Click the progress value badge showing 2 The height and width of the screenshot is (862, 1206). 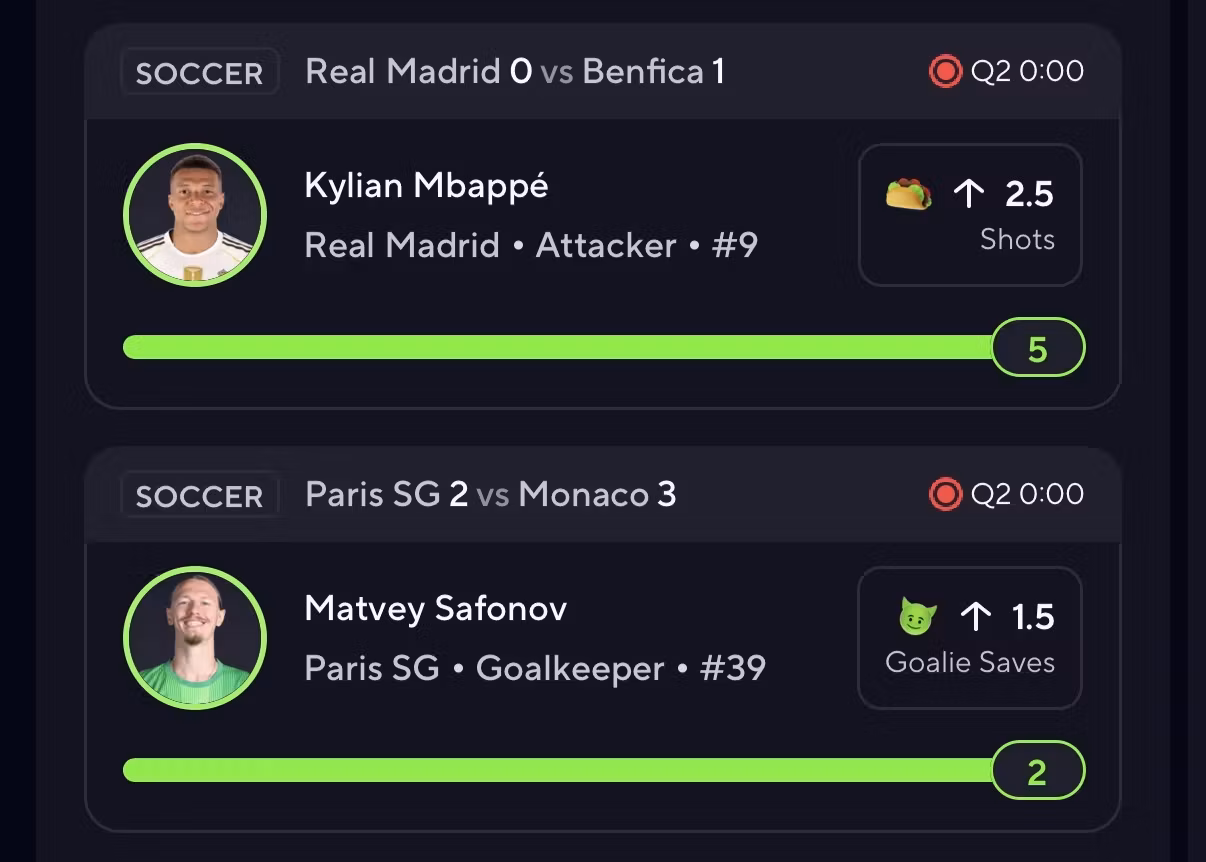click(1038, 771)
